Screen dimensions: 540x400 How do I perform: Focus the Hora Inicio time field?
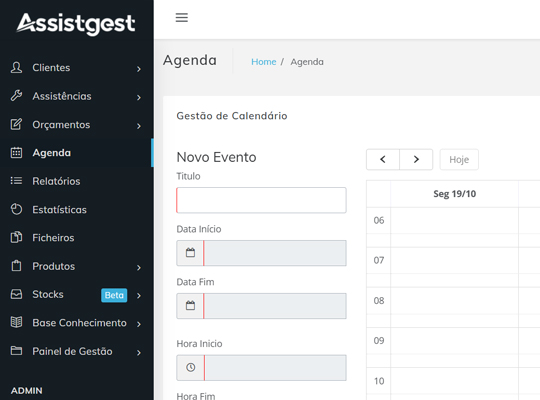tap(275, 368)
